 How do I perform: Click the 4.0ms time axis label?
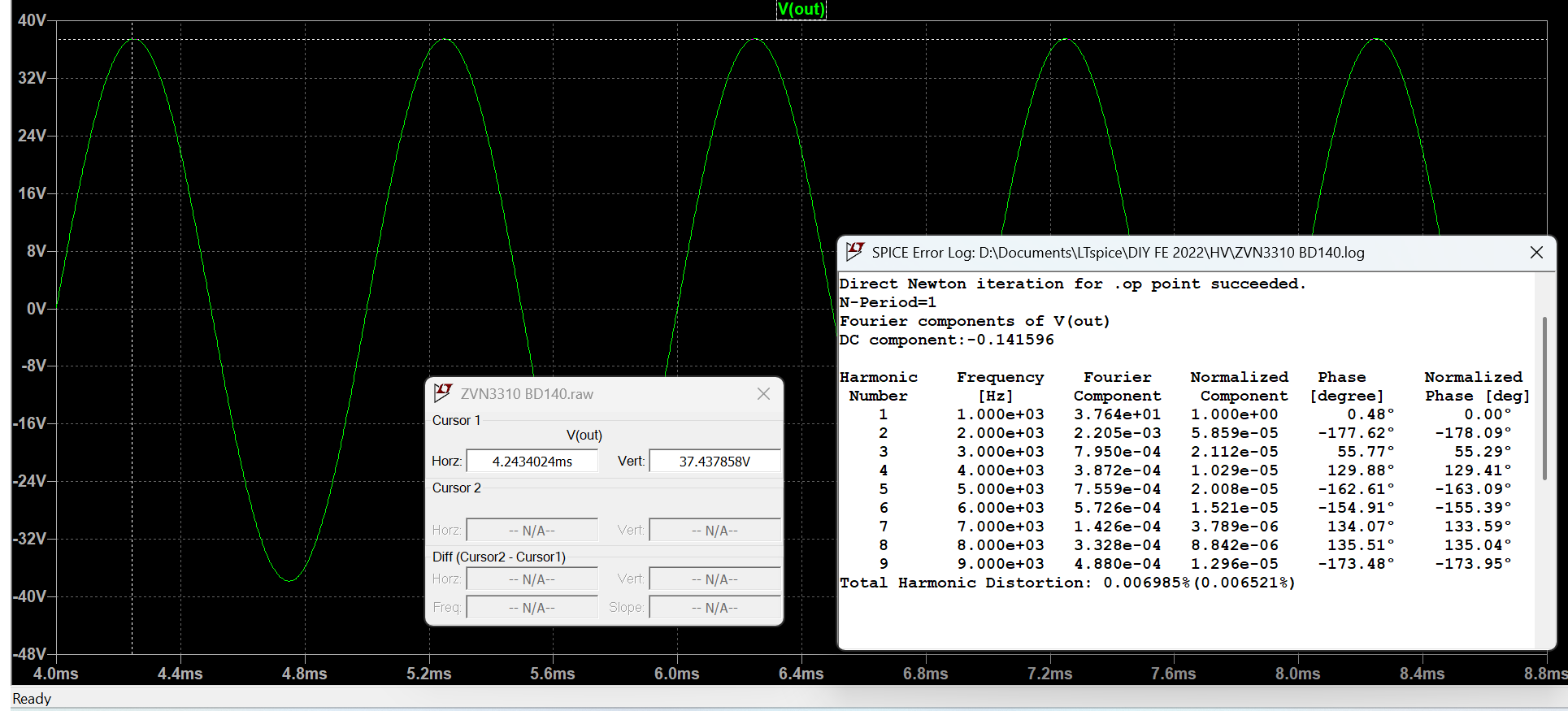(x=55, y=674)
